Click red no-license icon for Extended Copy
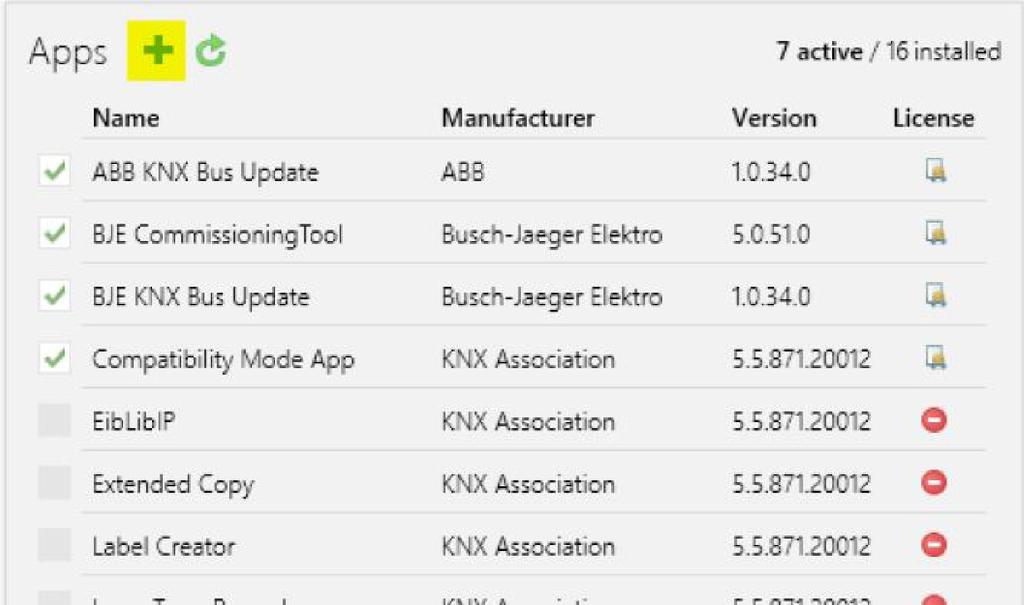The height and width of the screenshot is (605, 1024). coord(933,484)
